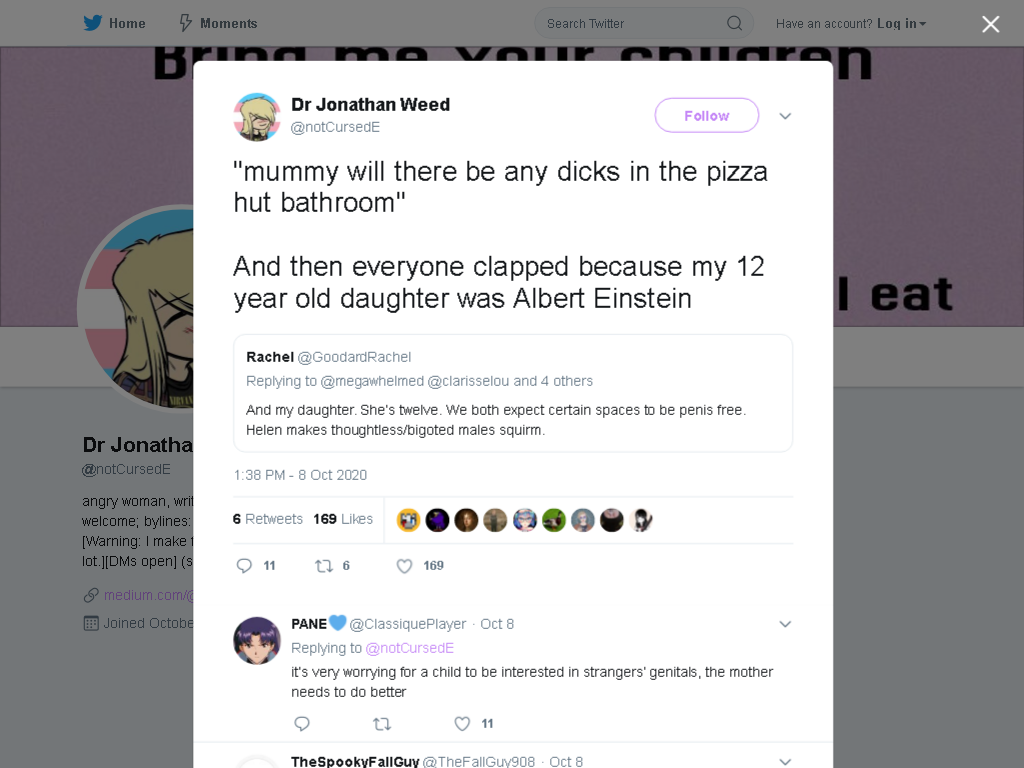Viewport: 1024px width, 768px height.
Task: Close the tweet overlay with X
Action: pyautogui.click(x=991, y=24)
